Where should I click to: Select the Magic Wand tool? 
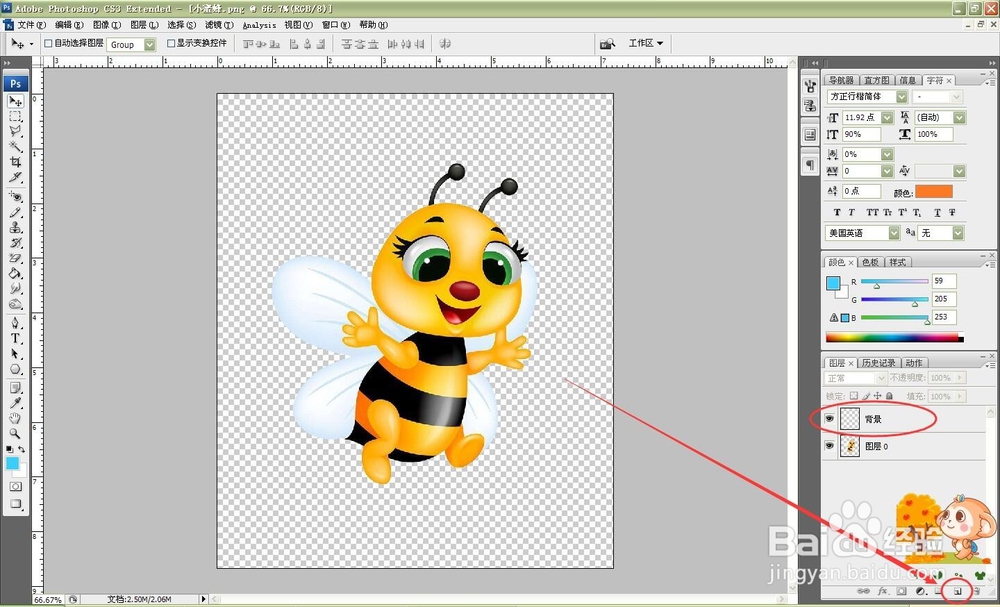(x=15, y=147)
